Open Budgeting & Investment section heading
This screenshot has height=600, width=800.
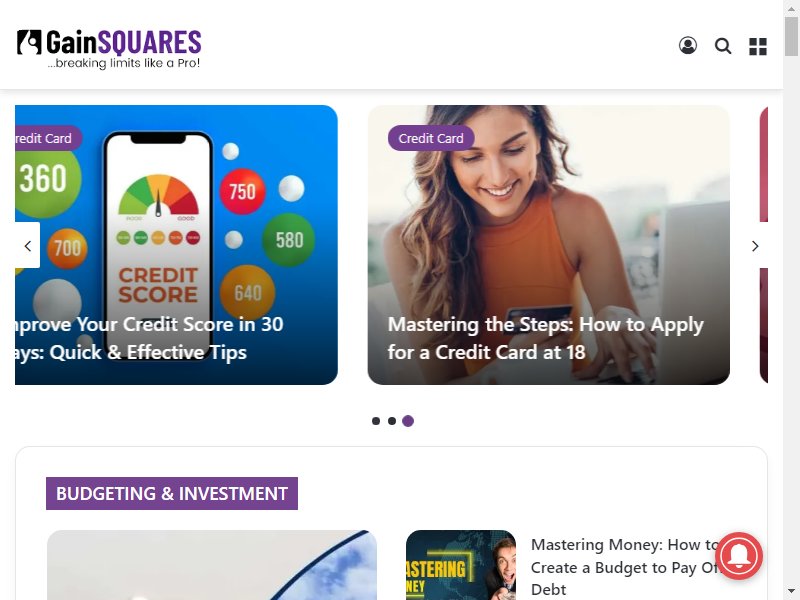[172, 493]
